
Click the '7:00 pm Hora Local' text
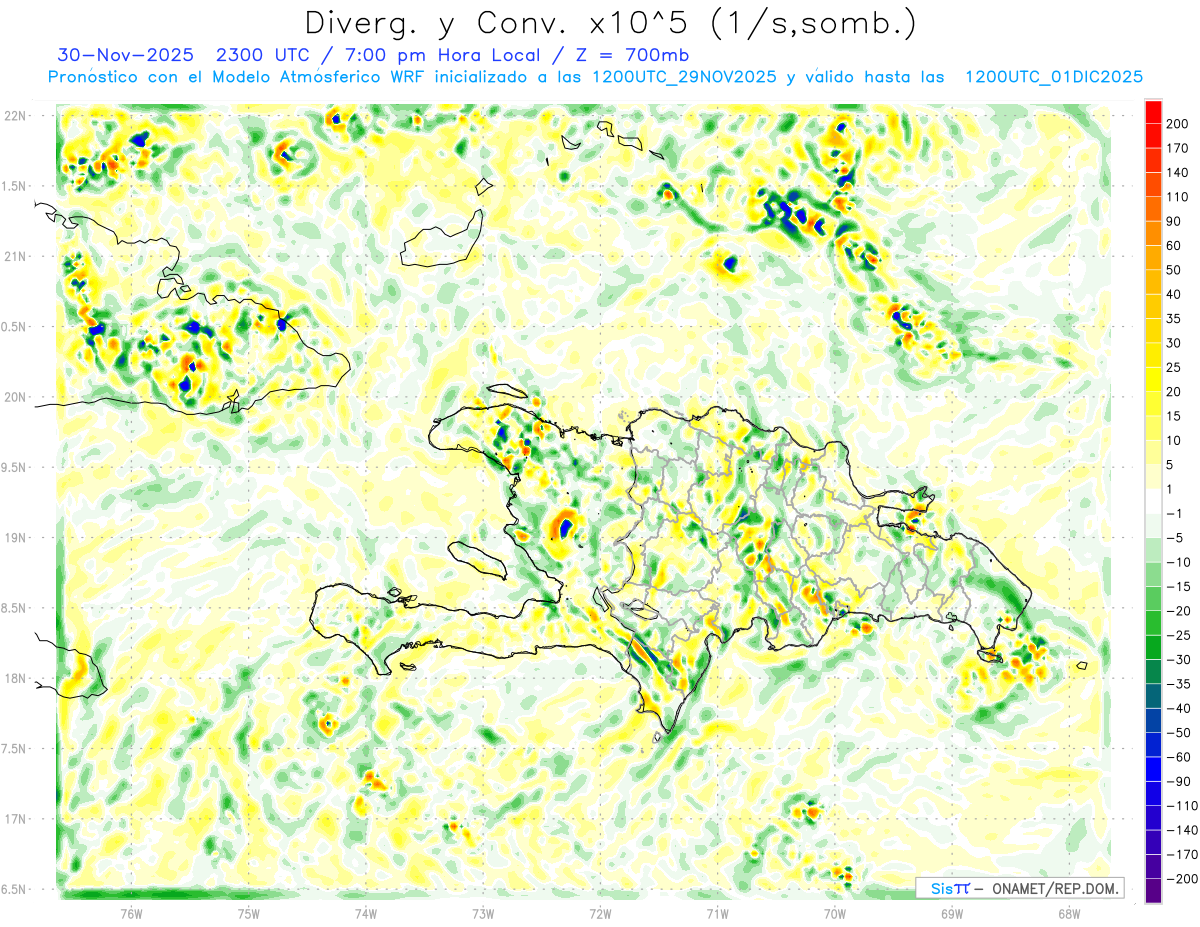point(443,56)
